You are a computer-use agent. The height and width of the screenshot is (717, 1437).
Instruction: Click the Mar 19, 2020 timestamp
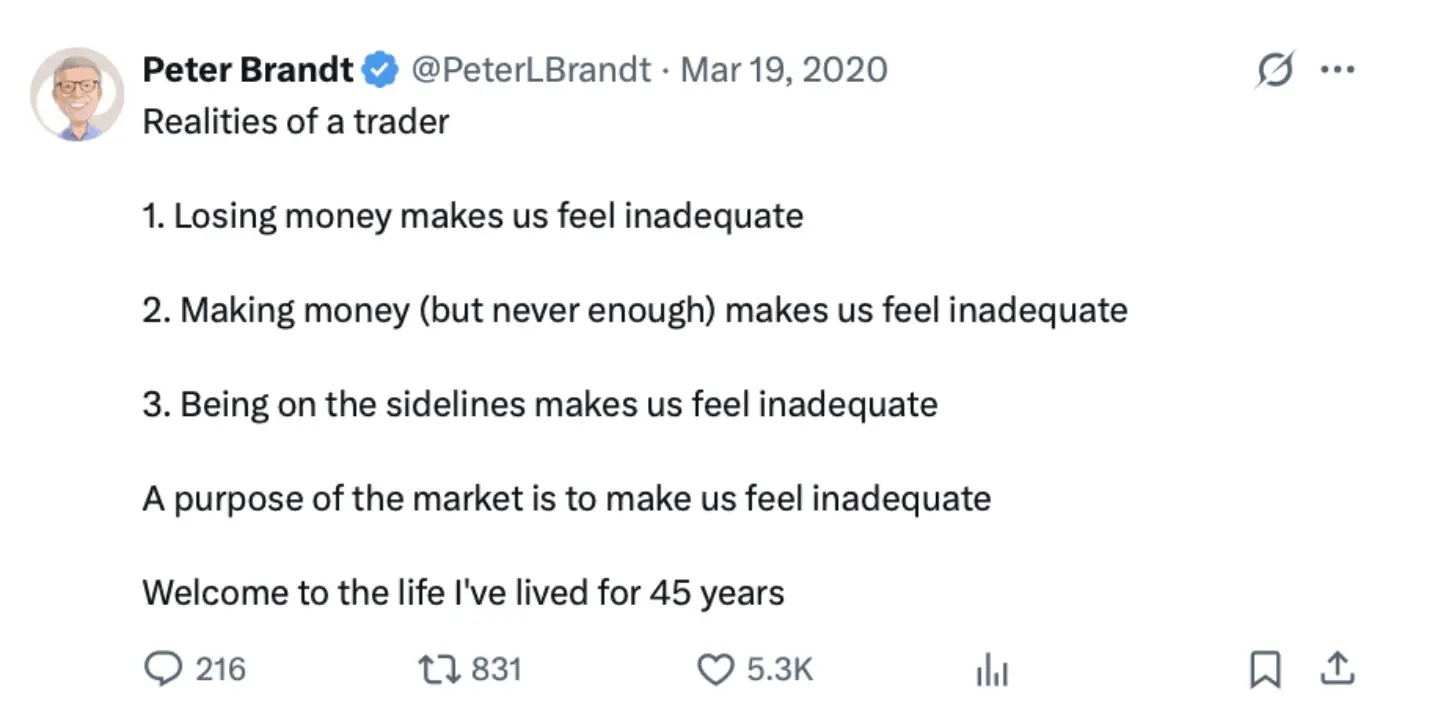click(783, 70)
